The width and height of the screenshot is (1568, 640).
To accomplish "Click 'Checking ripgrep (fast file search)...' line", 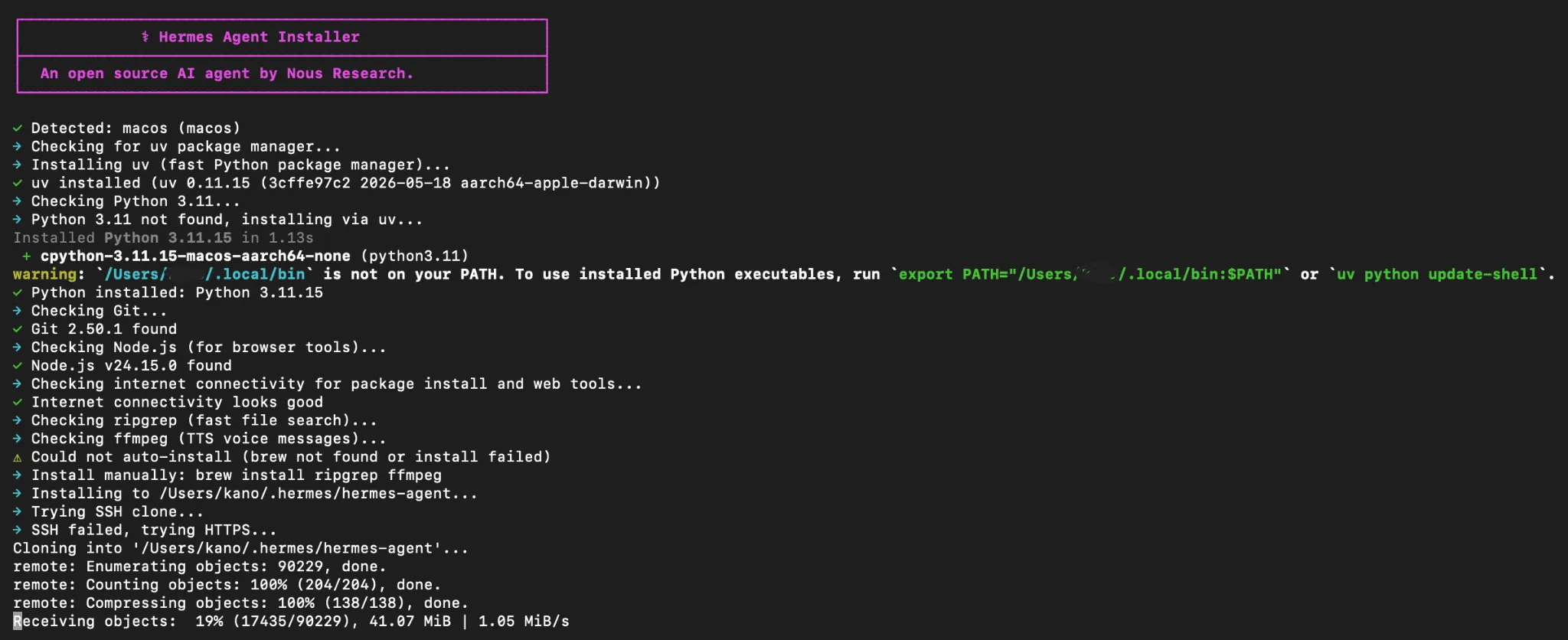I will [x=194, y=421].
